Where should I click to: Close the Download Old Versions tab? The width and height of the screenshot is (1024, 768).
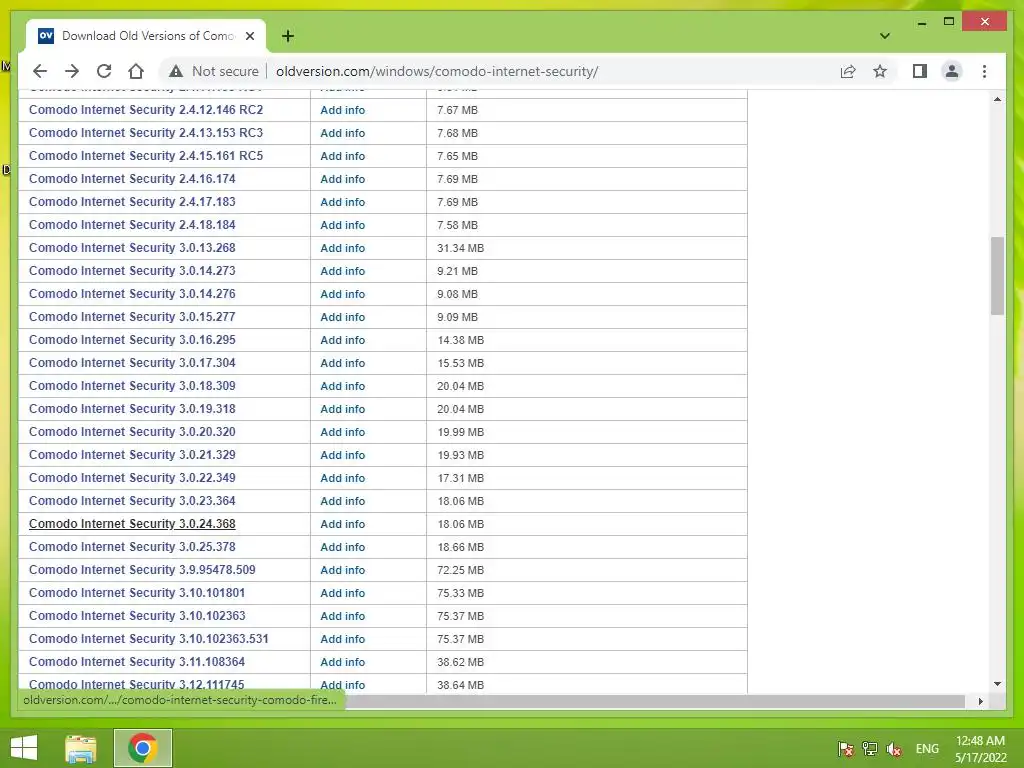tap(249, 36)
